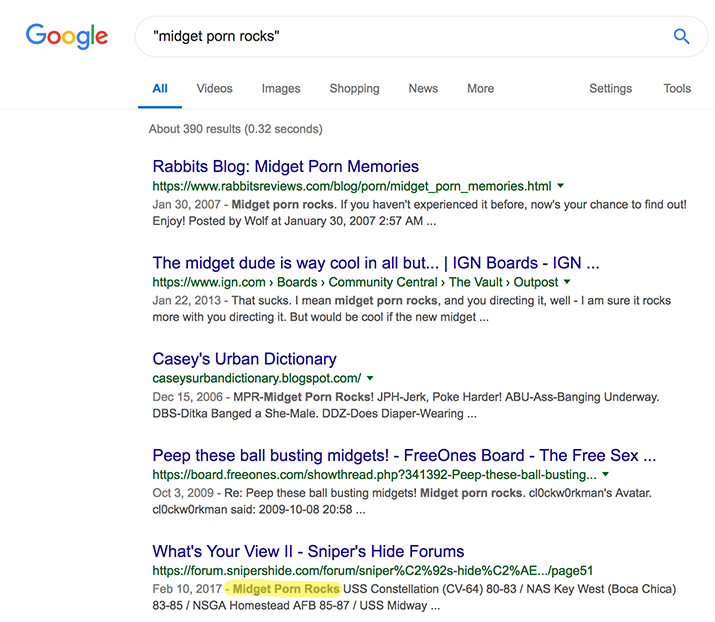
Task: Click the 'Dec 15, 2006' snippet date
Action: (187, 397)
